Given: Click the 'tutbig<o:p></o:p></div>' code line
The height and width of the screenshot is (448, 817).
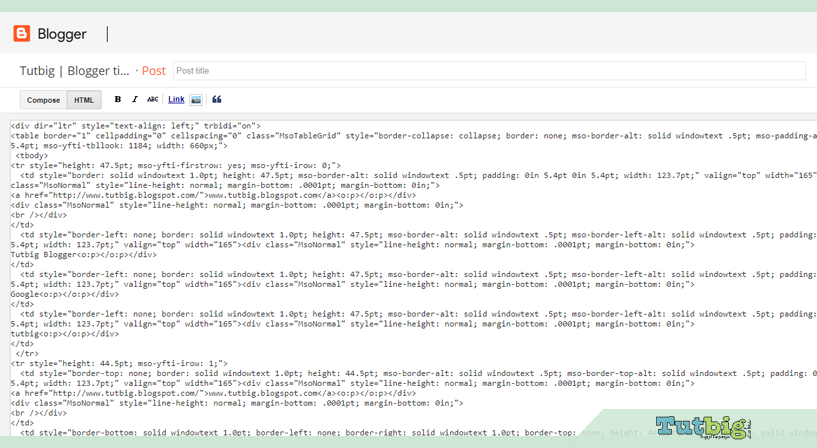Looking at the screenshot, I should coord(65,334).
